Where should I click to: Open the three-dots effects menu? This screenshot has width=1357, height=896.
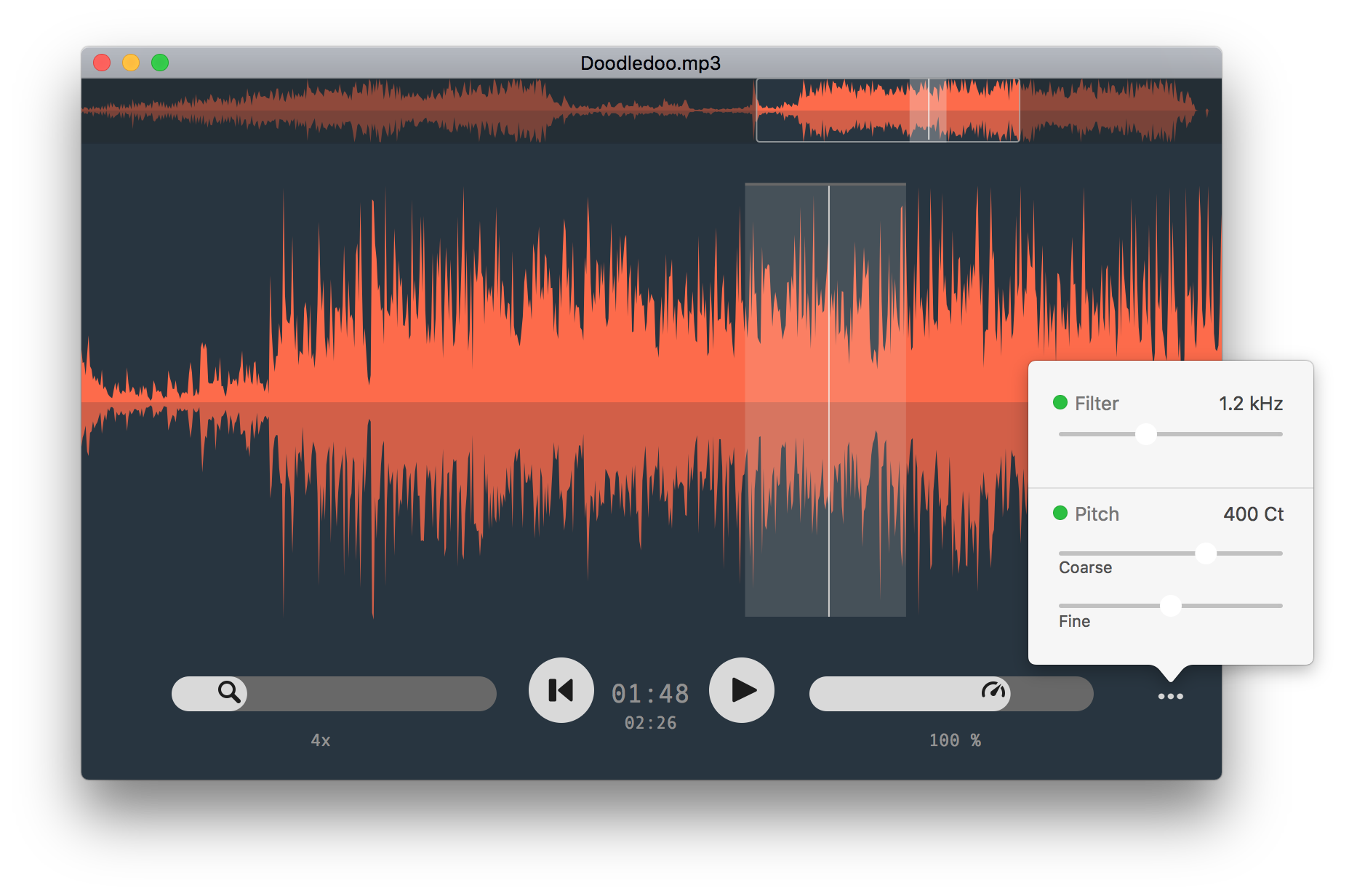pyautogui.click(x=1170, y=697)
